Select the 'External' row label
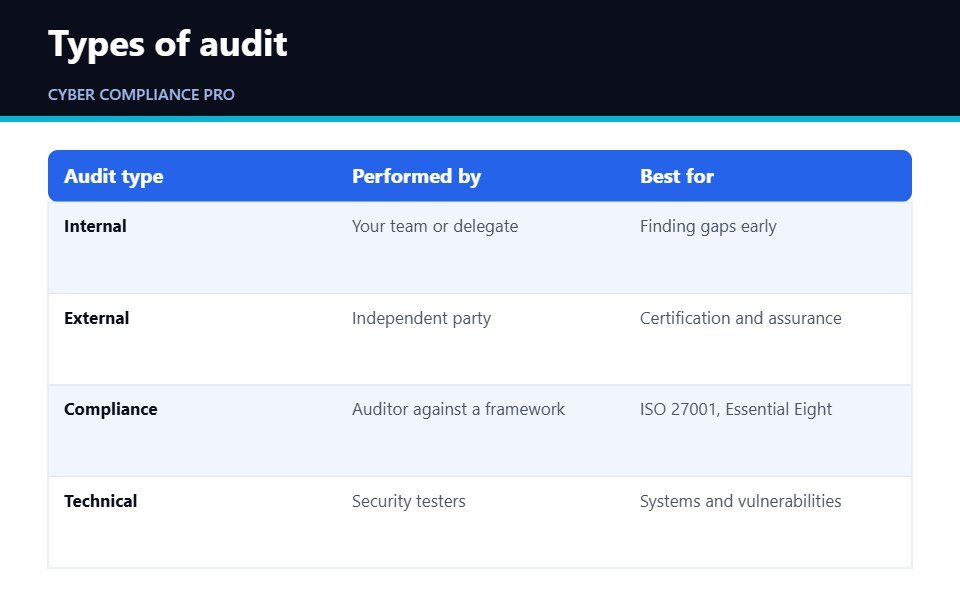The height and width of the screenshot is (608, 960). click(x=97, y=318)
